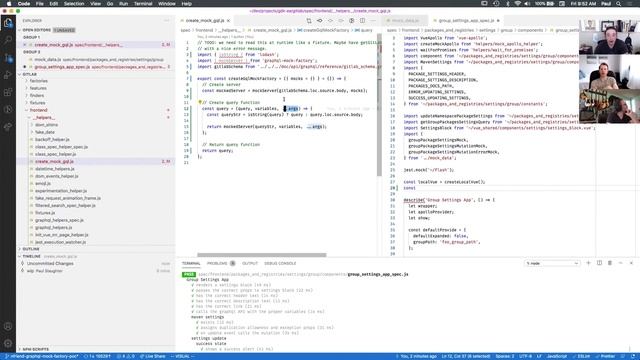Open class_spec_helper_spec.js in the tree
Screen dimensions: 640x360
61,147
